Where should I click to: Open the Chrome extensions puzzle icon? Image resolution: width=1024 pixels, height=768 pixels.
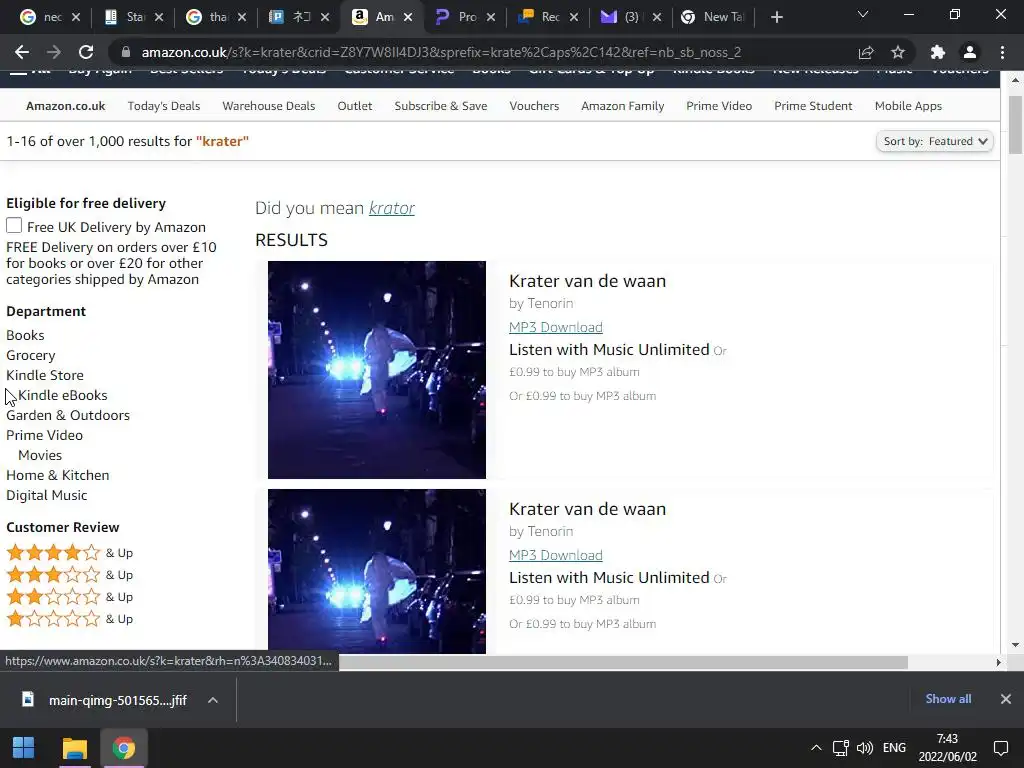tap(938, 52)
